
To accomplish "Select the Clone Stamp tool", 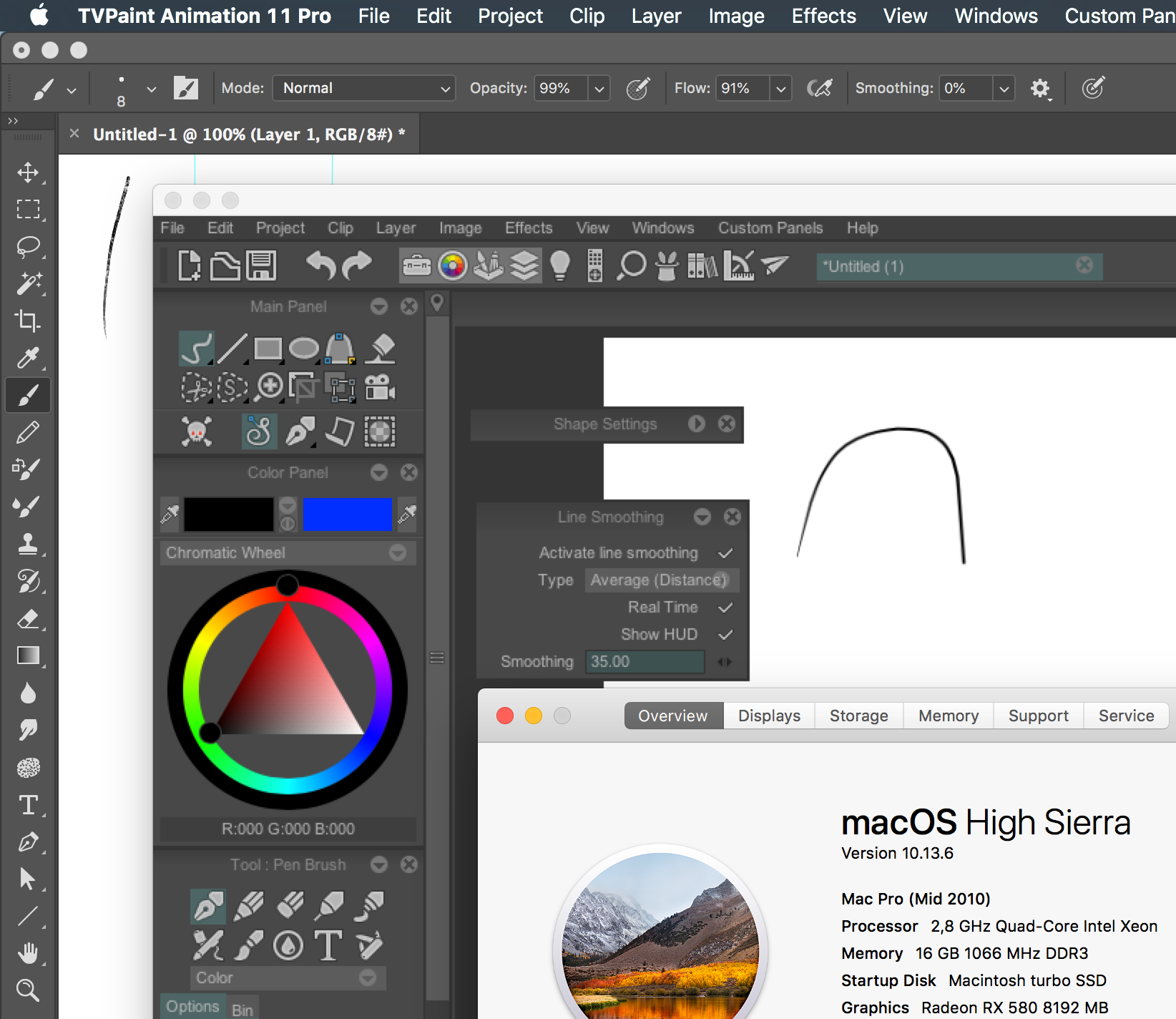I will (28, 544).
